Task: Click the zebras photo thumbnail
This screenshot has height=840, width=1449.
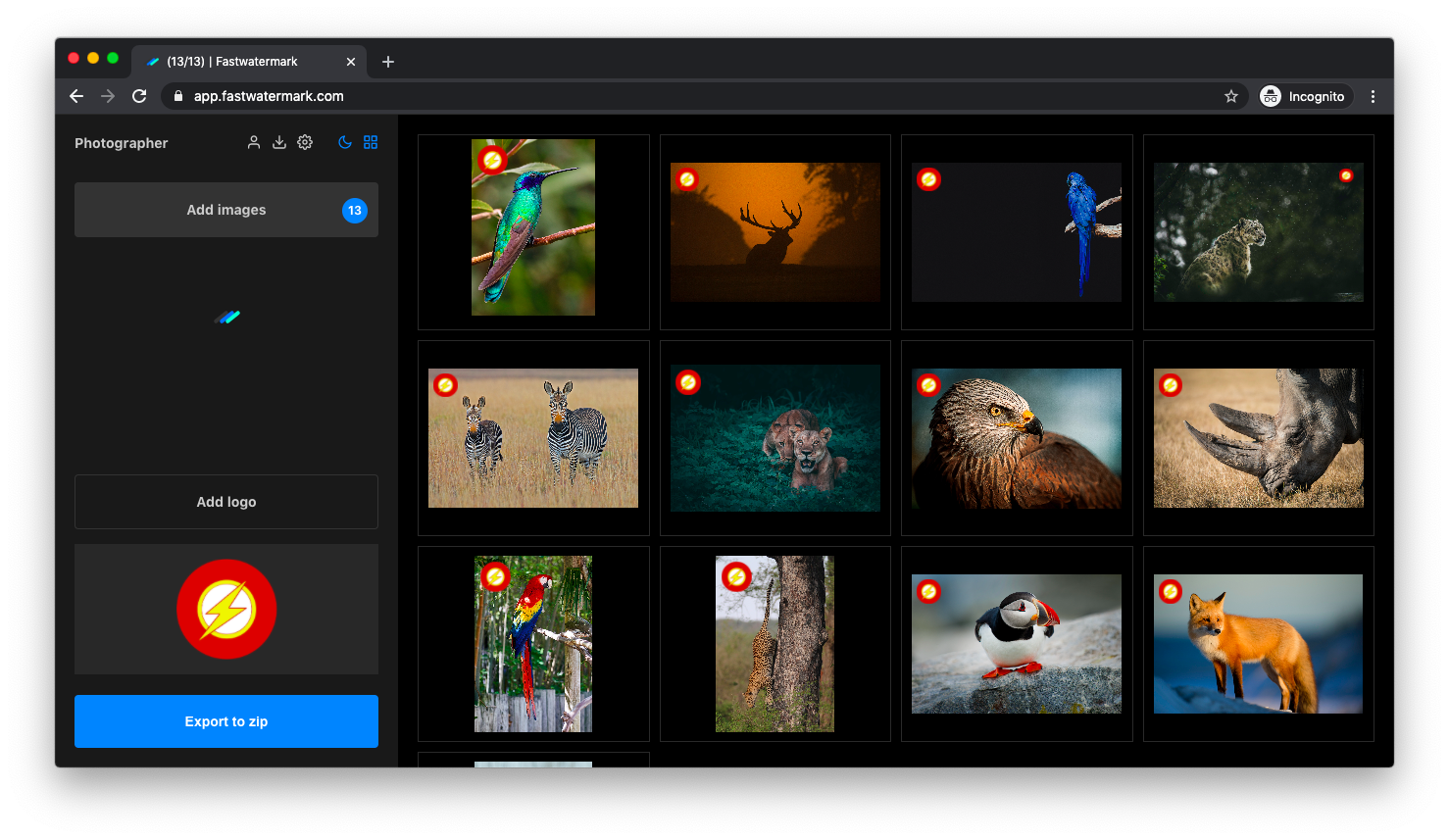Action: click(533, 438)
